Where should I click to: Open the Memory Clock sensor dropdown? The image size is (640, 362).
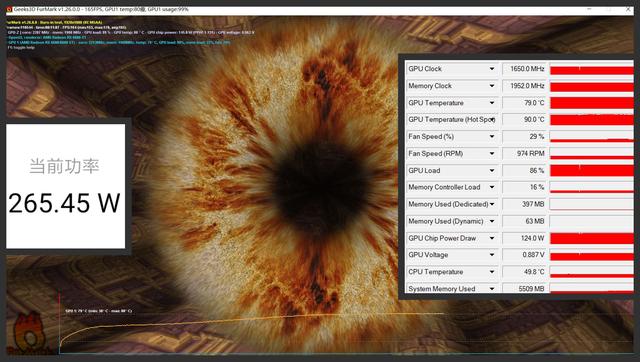point(492,86)
